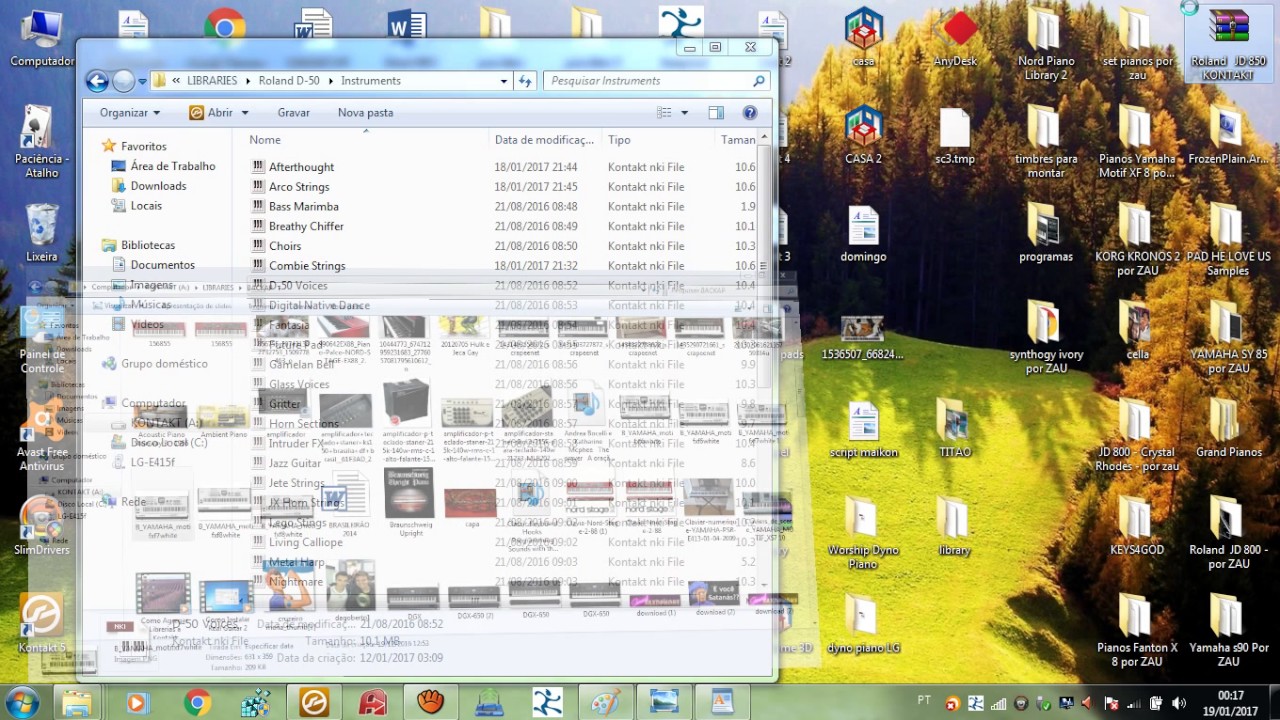
Task: Sort by the Tipo column header
Action: click(619, 140)
